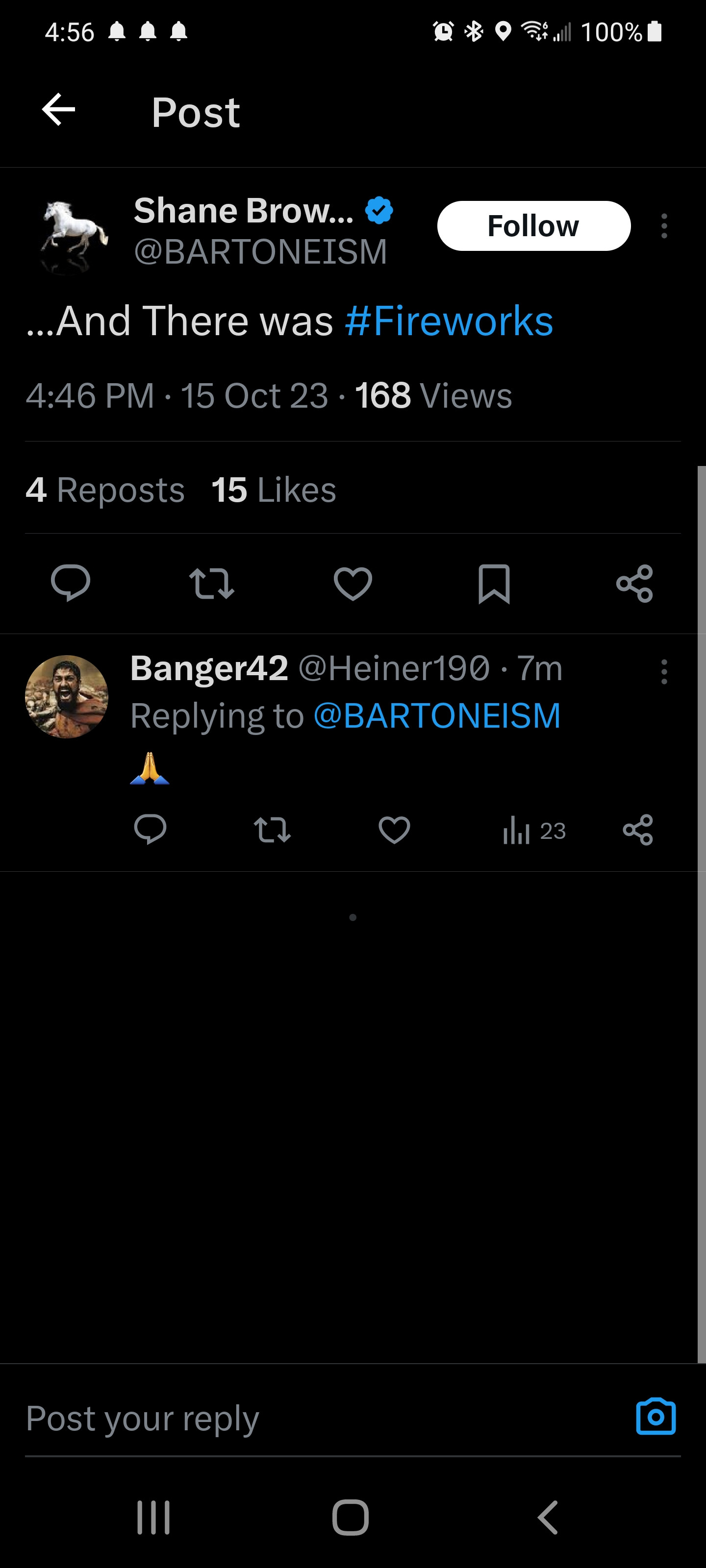Tap the back arrow next to Post

pyautogui.click(x=58, y=110)
